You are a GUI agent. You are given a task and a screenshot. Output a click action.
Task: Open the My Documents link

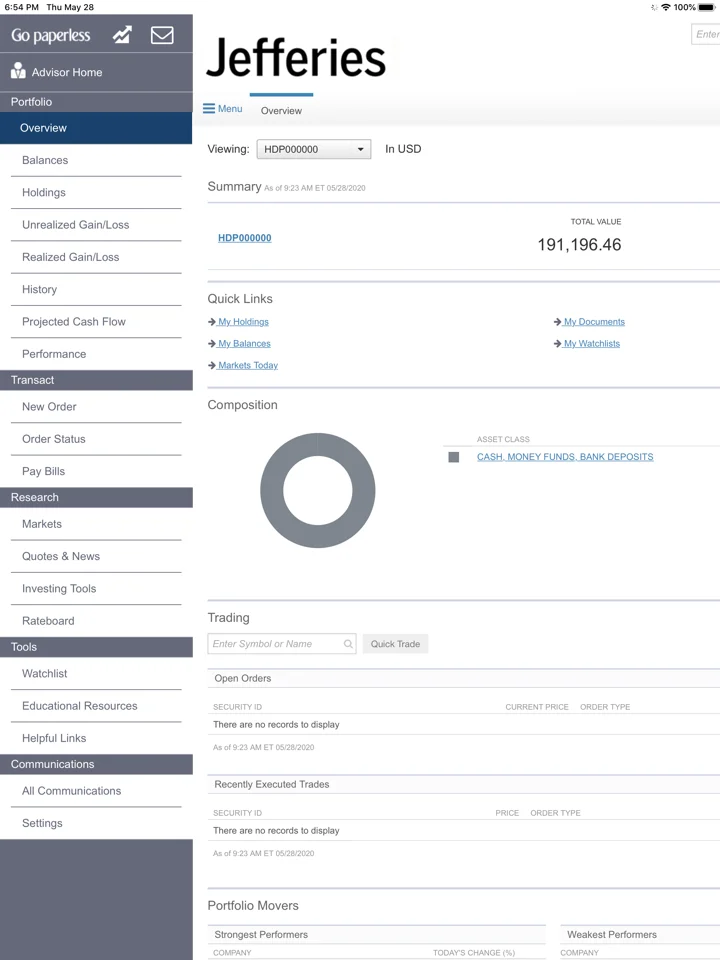click(x=594, y=321)
